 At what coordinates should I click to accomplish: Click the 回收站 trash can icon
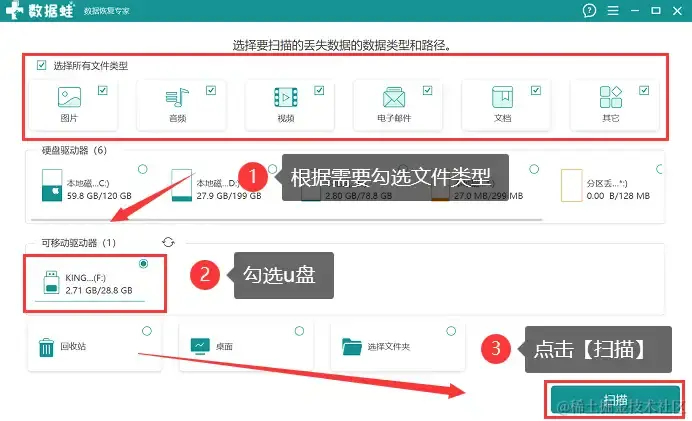46,347
